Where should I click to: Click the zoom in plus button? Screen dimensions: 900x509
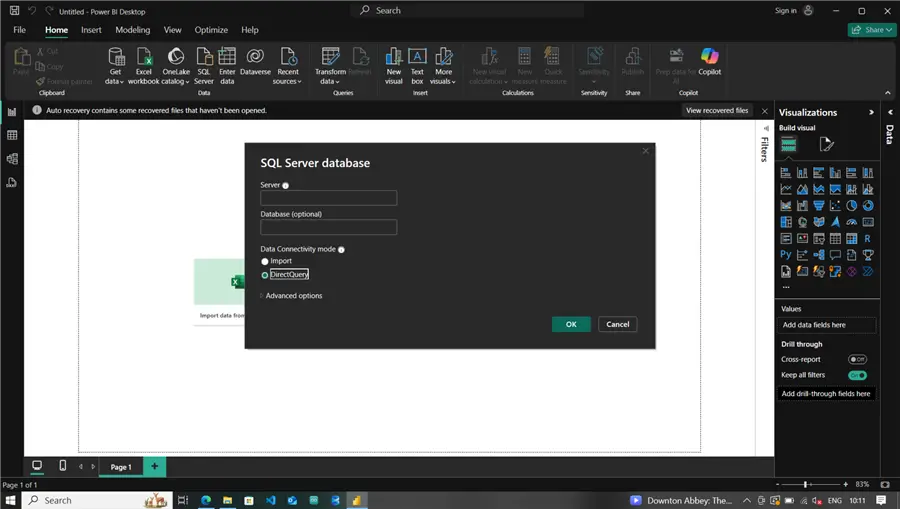tap(845, 485)
